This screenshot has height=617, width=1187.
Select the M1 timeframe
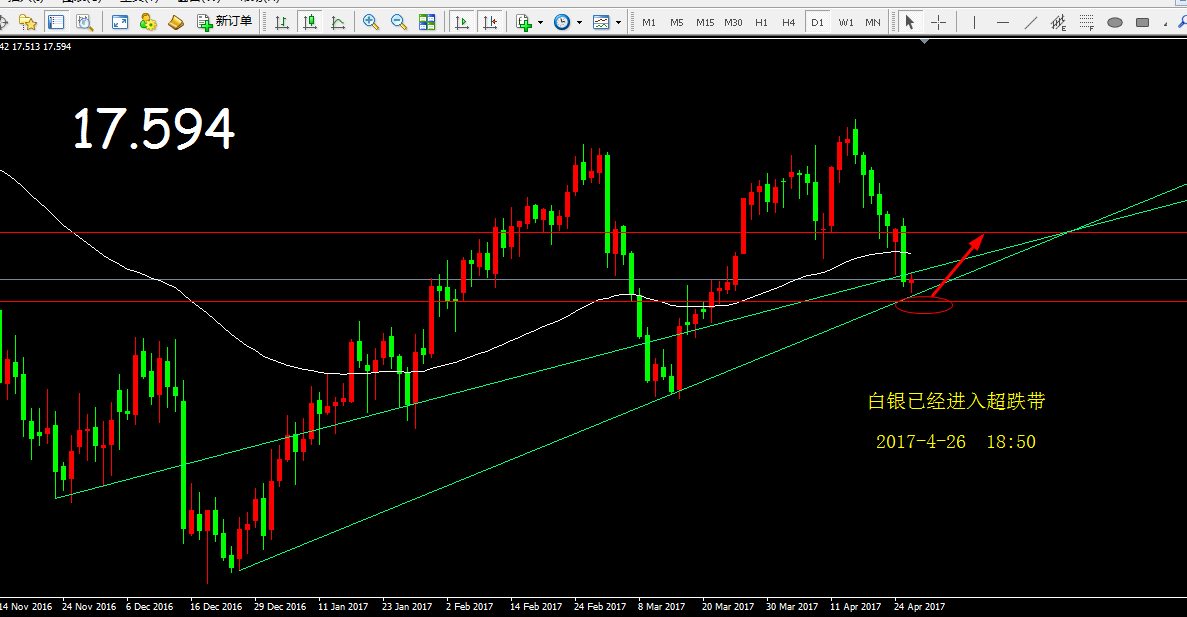pos(649,23)
